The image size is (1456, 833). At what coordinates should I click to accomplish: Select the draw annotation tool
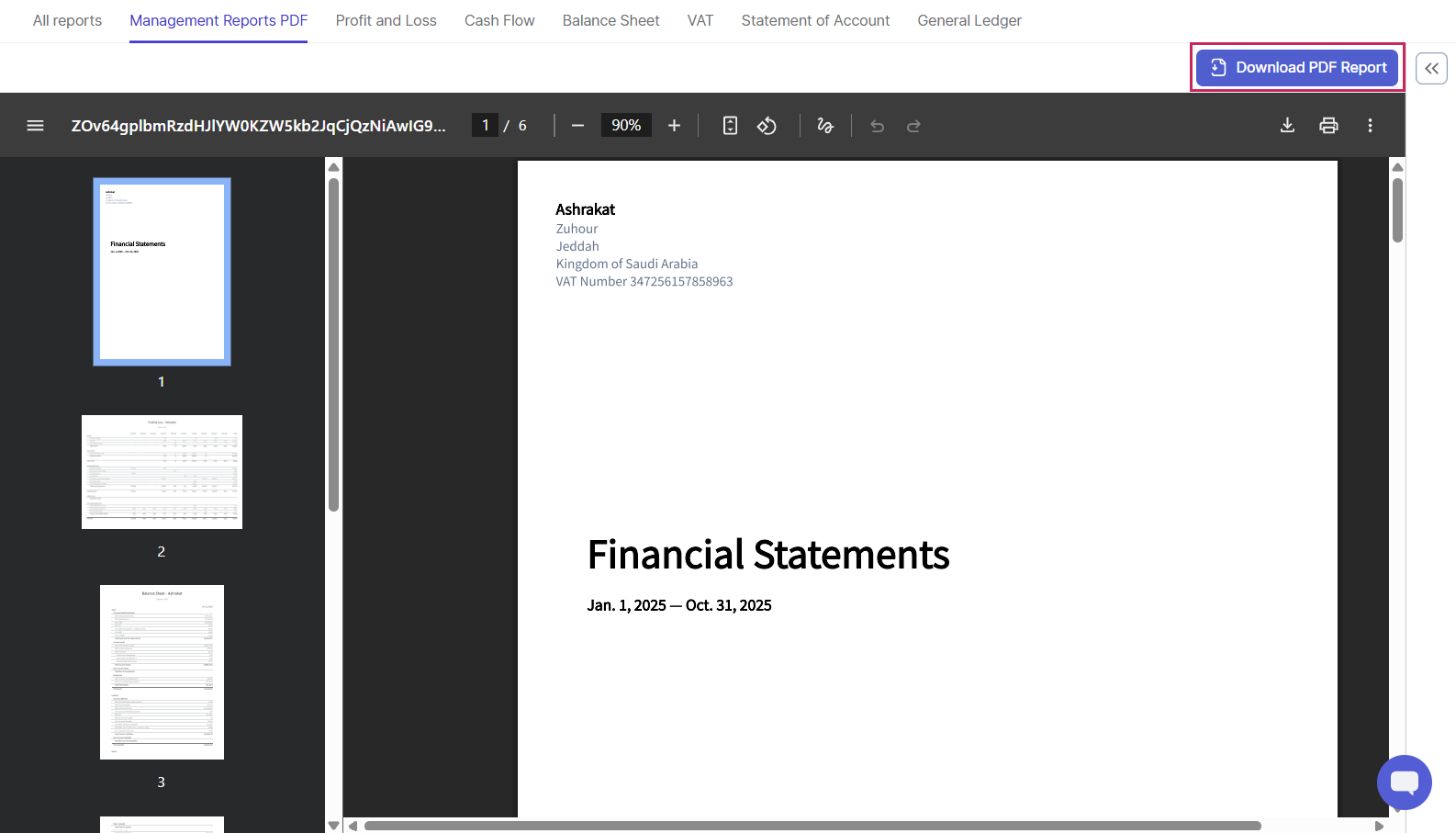click(825, 126)
